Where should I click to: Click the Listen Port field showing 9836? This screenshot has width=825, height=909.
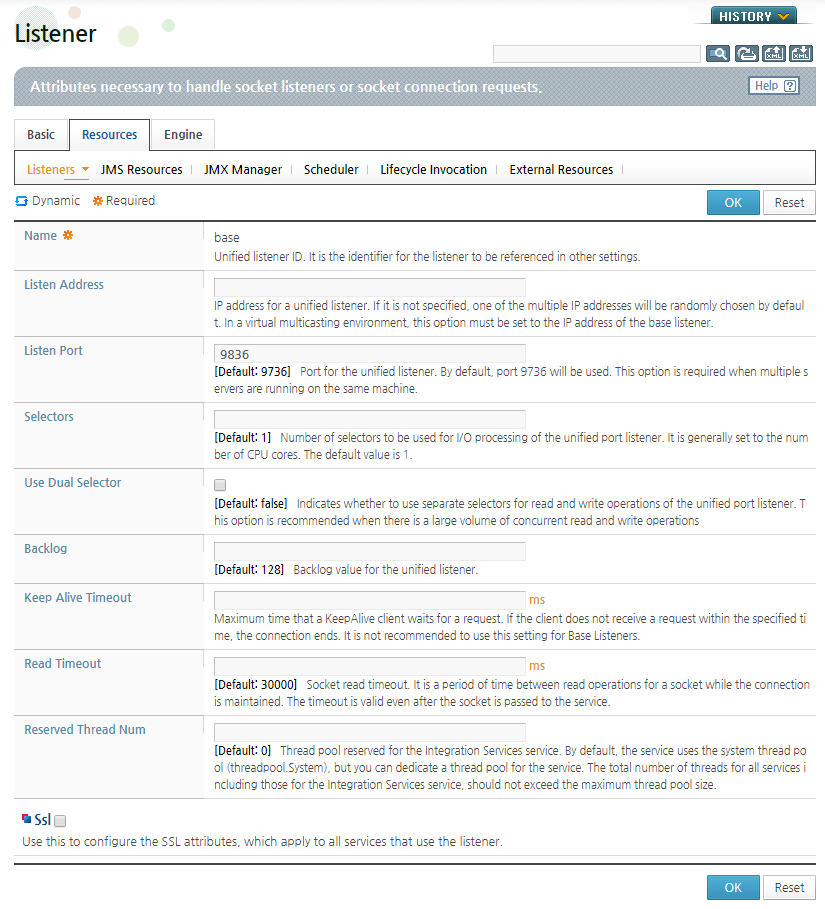(370, 354)
